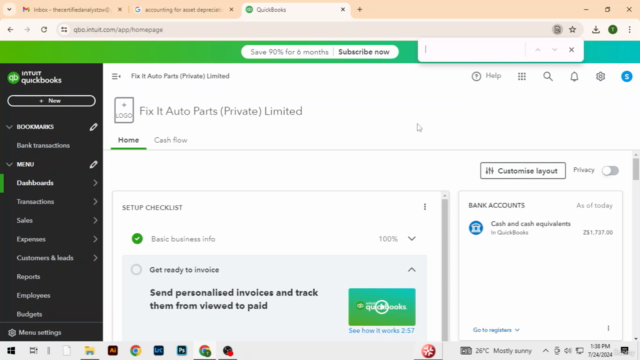
Task: Click the search magnifier icon in QuickBooks header
Action: pyautogui.click(x=548, y=76)
